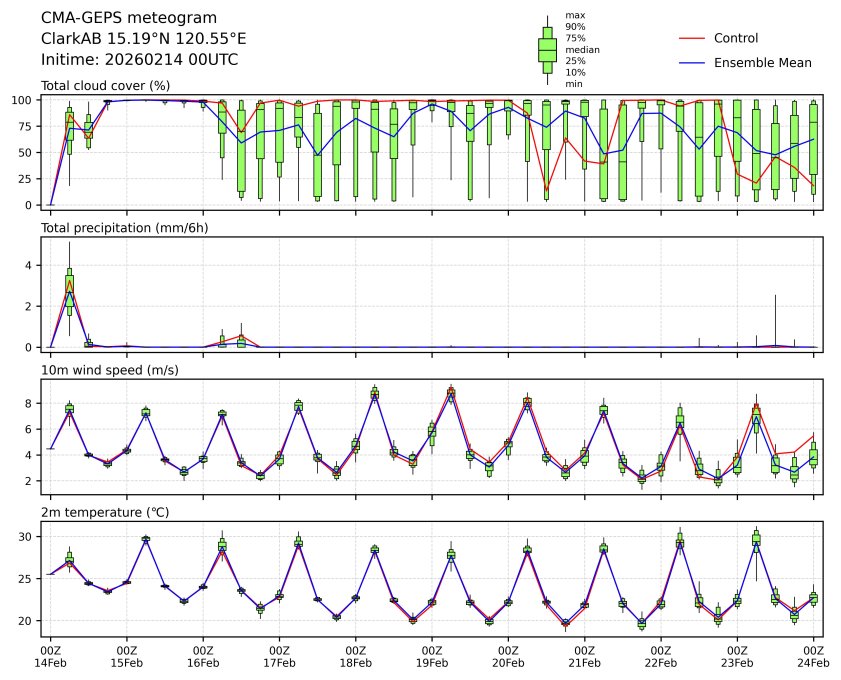Click the "00Z 19Feb" time axis label
The width and height of the screenshot is (841, 680).
click(432, 656)
